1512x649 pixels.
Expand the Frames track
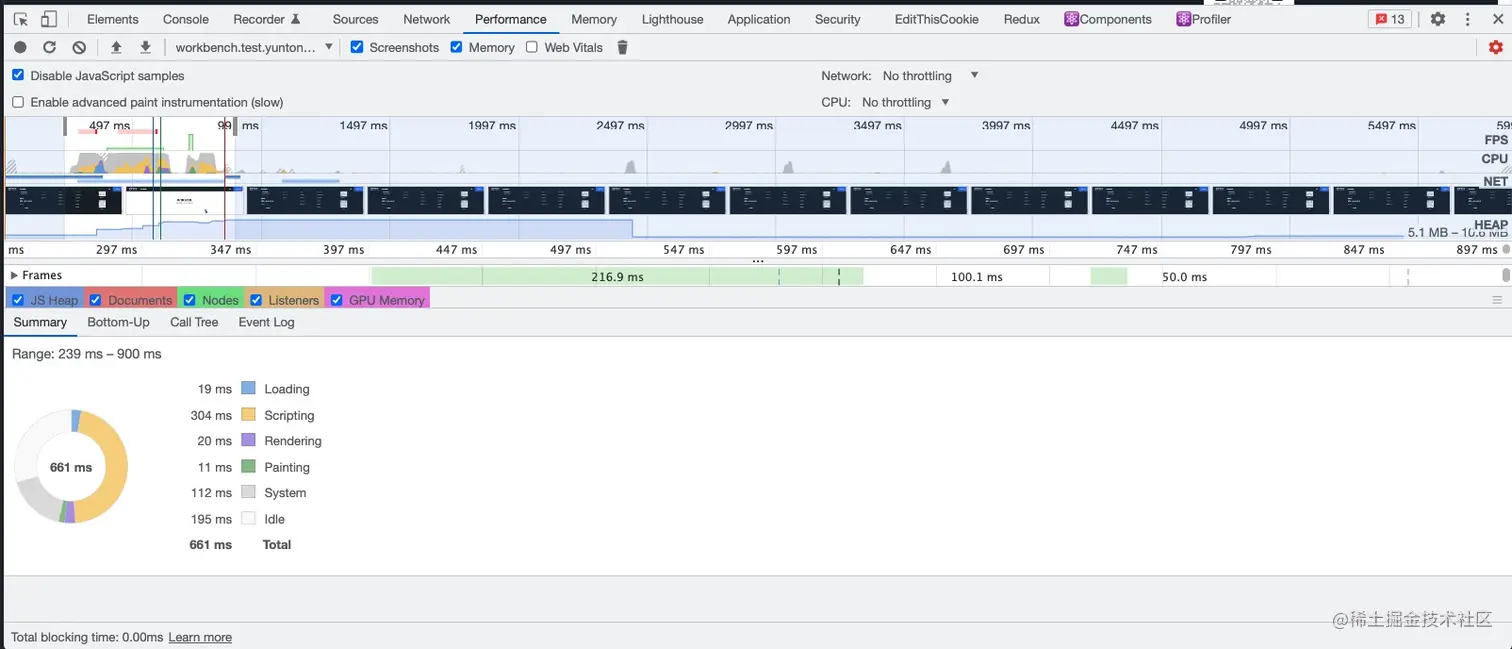pyautogui.click(x=14, y=275)
